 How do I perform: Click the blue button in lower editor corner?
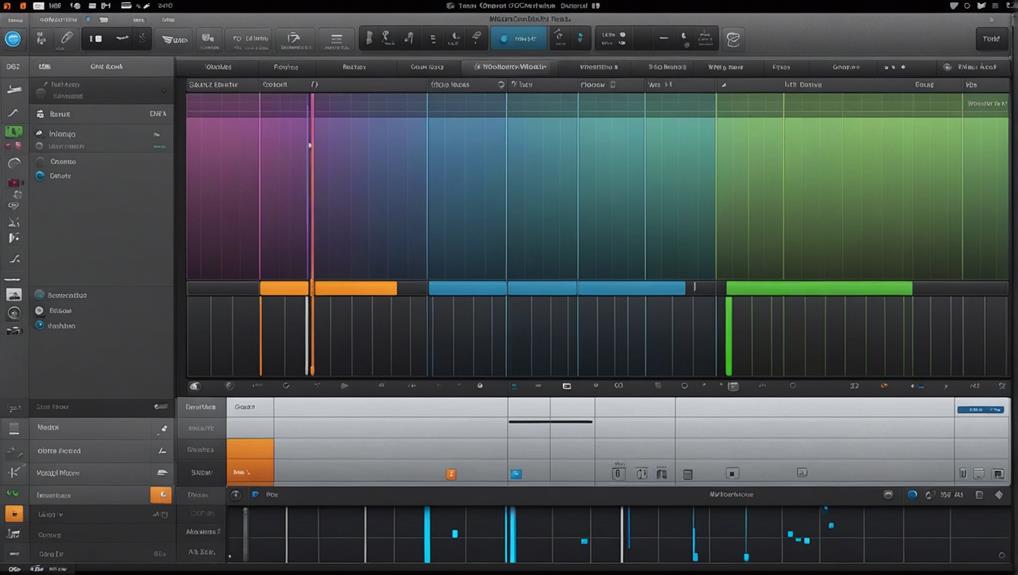click(x=980, y=410)
